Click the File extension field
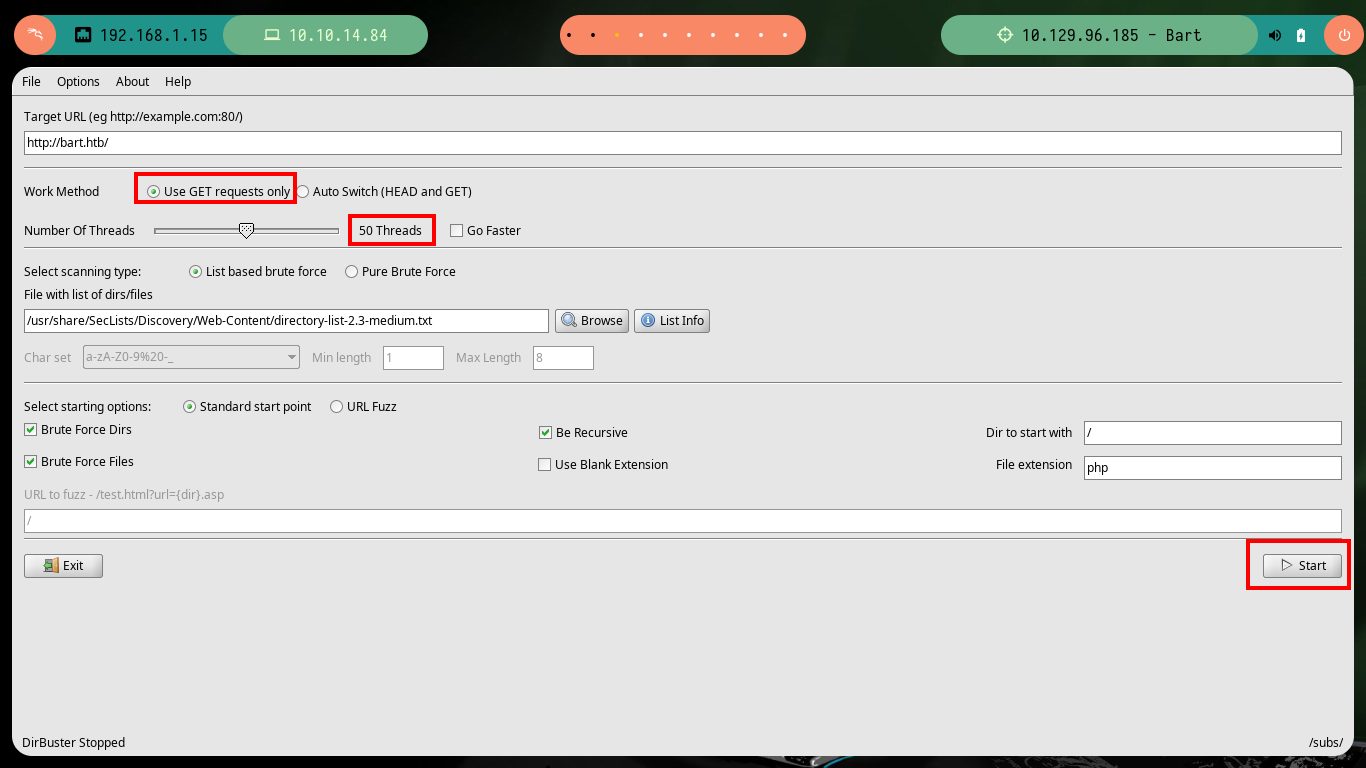Image resolution: width=1366 pixels, height=768 pixels. (1212, 467)
